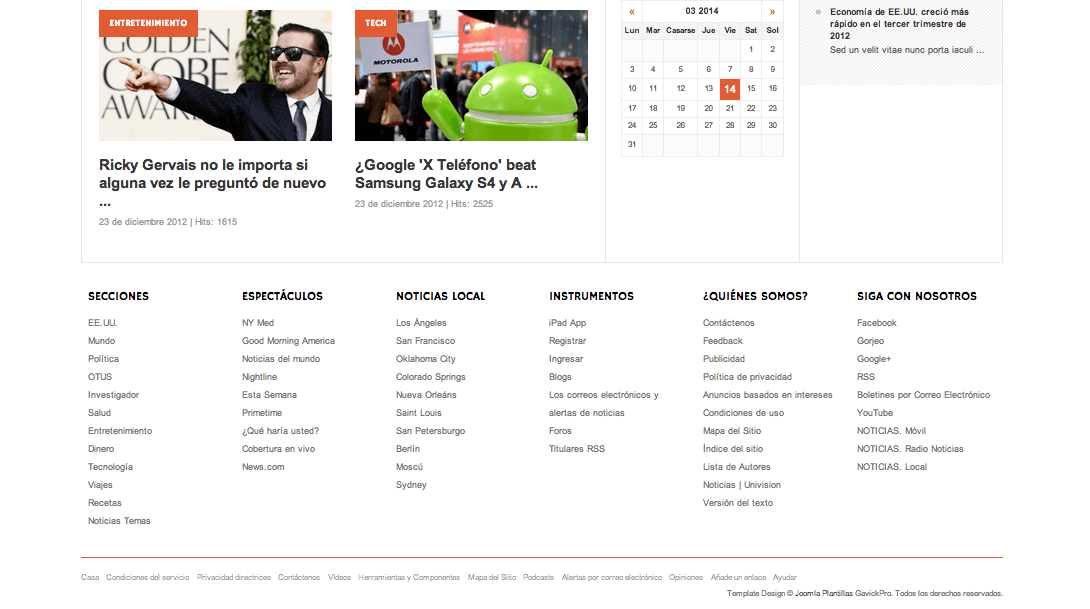The height and width of the screenshot is (609, 1090).
Task: Click the TECH category tag
Action: pos(375,23)
